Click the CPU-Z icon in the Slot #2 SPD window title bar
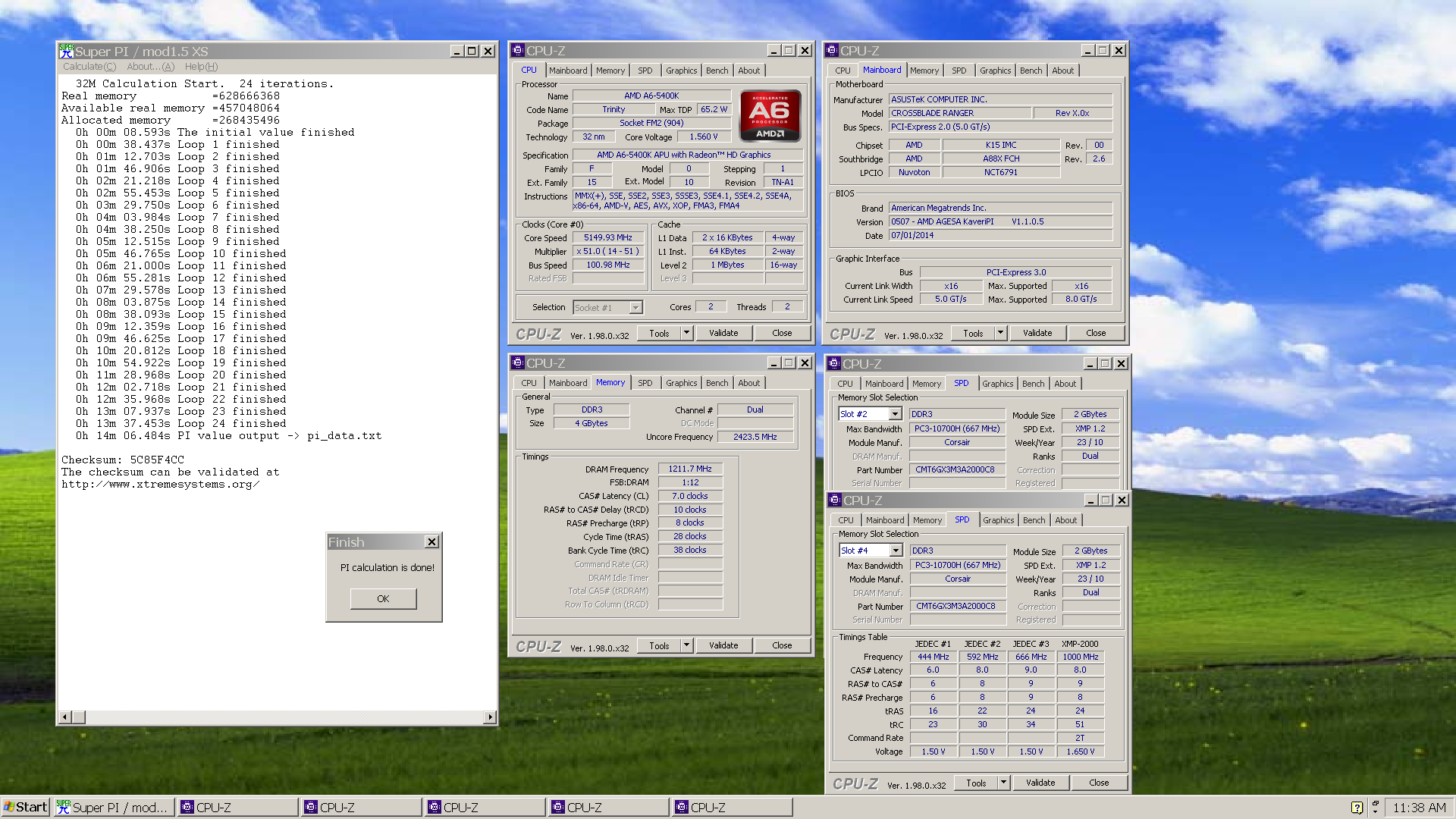The image size is (1456, 819). pos(834,364)
